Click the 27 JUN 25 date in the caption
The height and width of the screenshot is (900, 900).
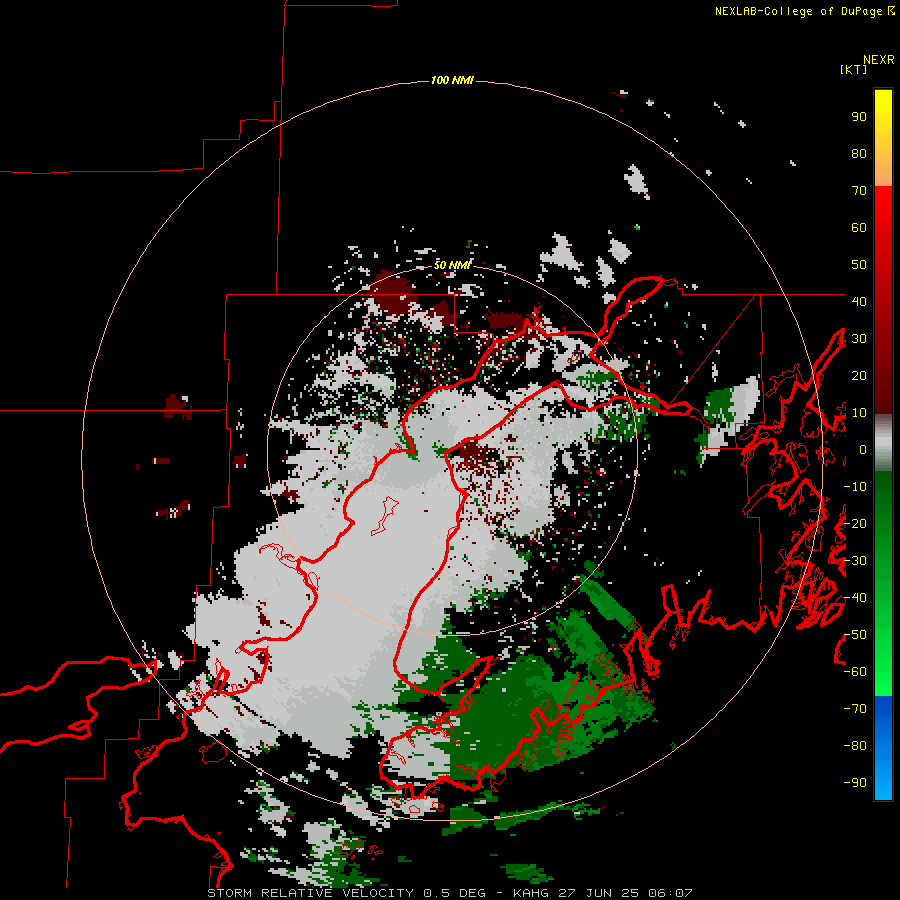pyautogui.click(x=598, y=893)
